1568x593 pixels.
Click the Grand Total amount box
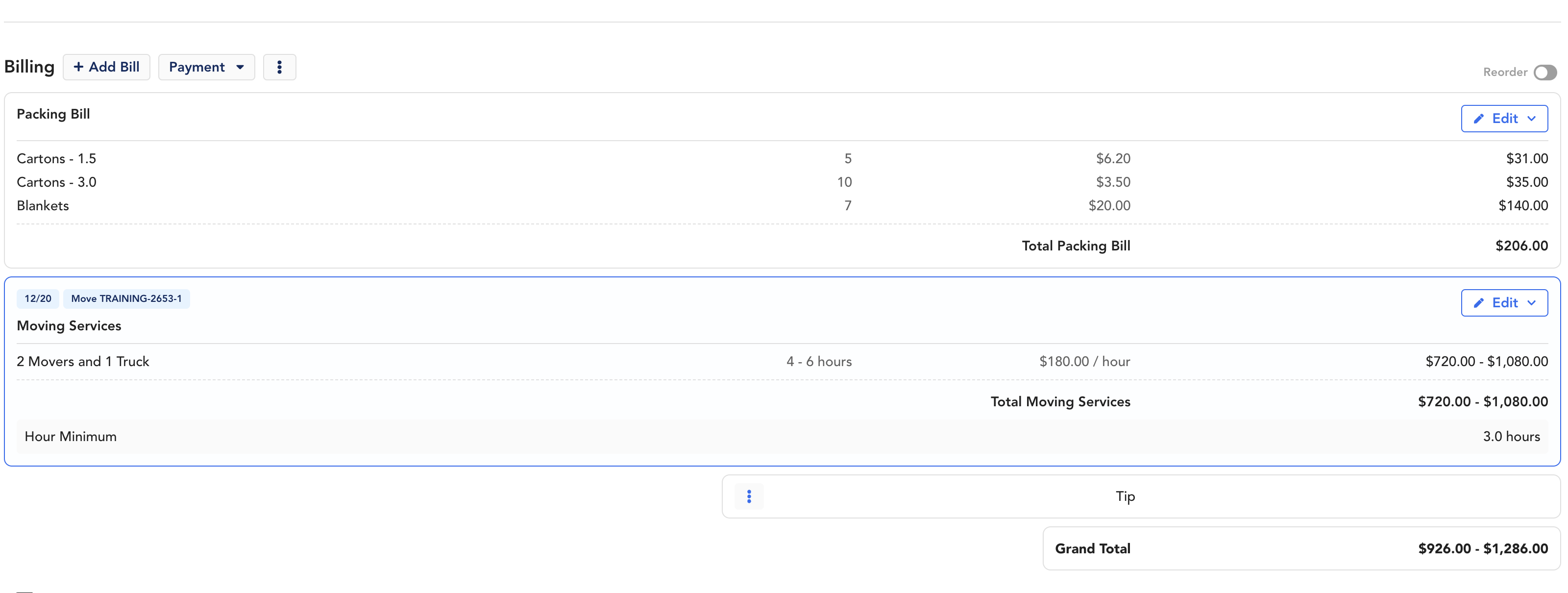point(1301,548)
